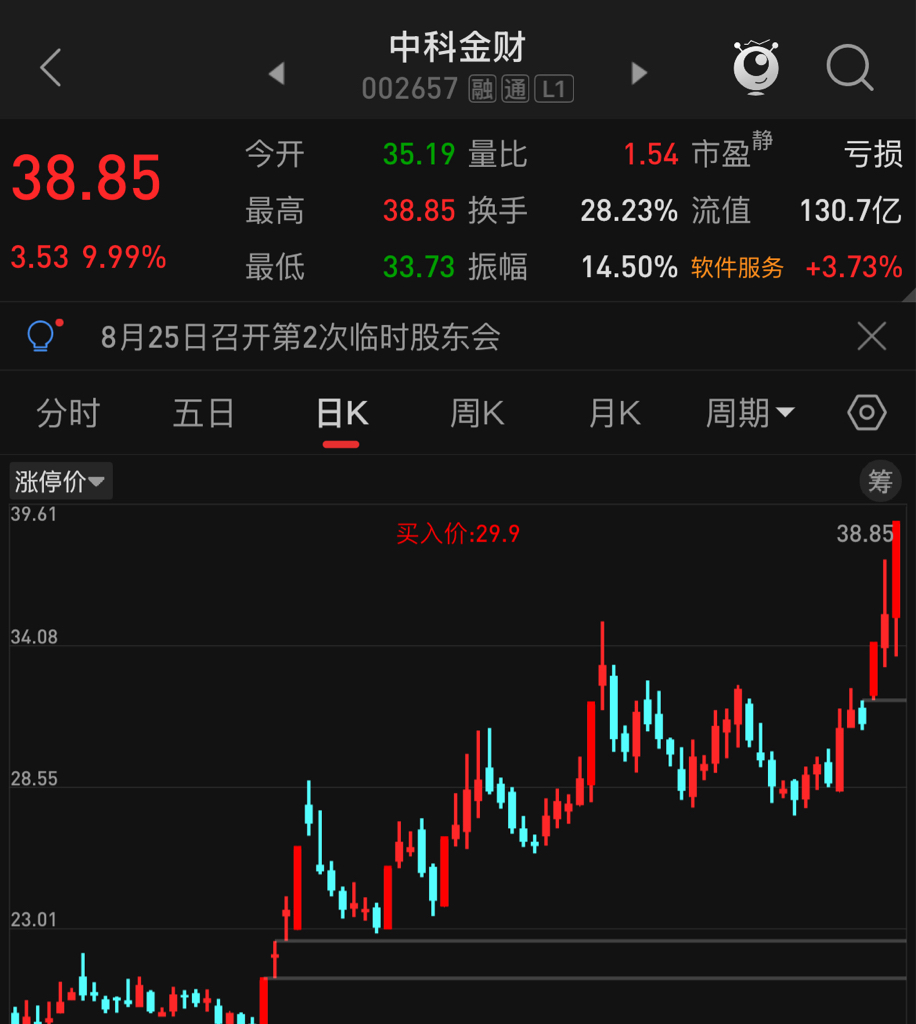This screenshot has height=1024, width=916.
Task: Tap the daily low value 33.73
Action: pos(419,267)
